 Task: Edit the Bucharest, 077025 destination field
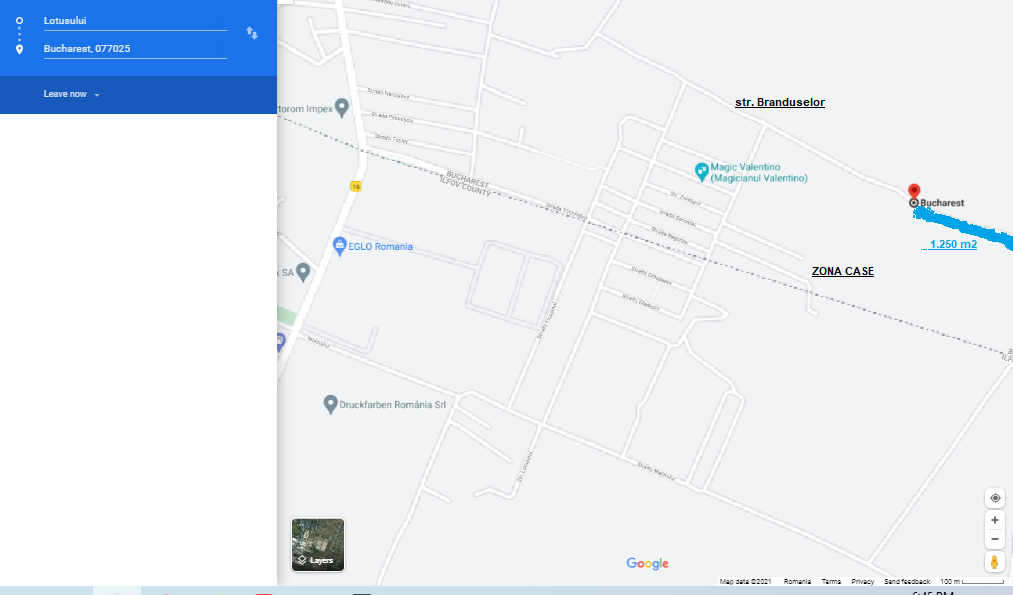(x=134, y=48)
